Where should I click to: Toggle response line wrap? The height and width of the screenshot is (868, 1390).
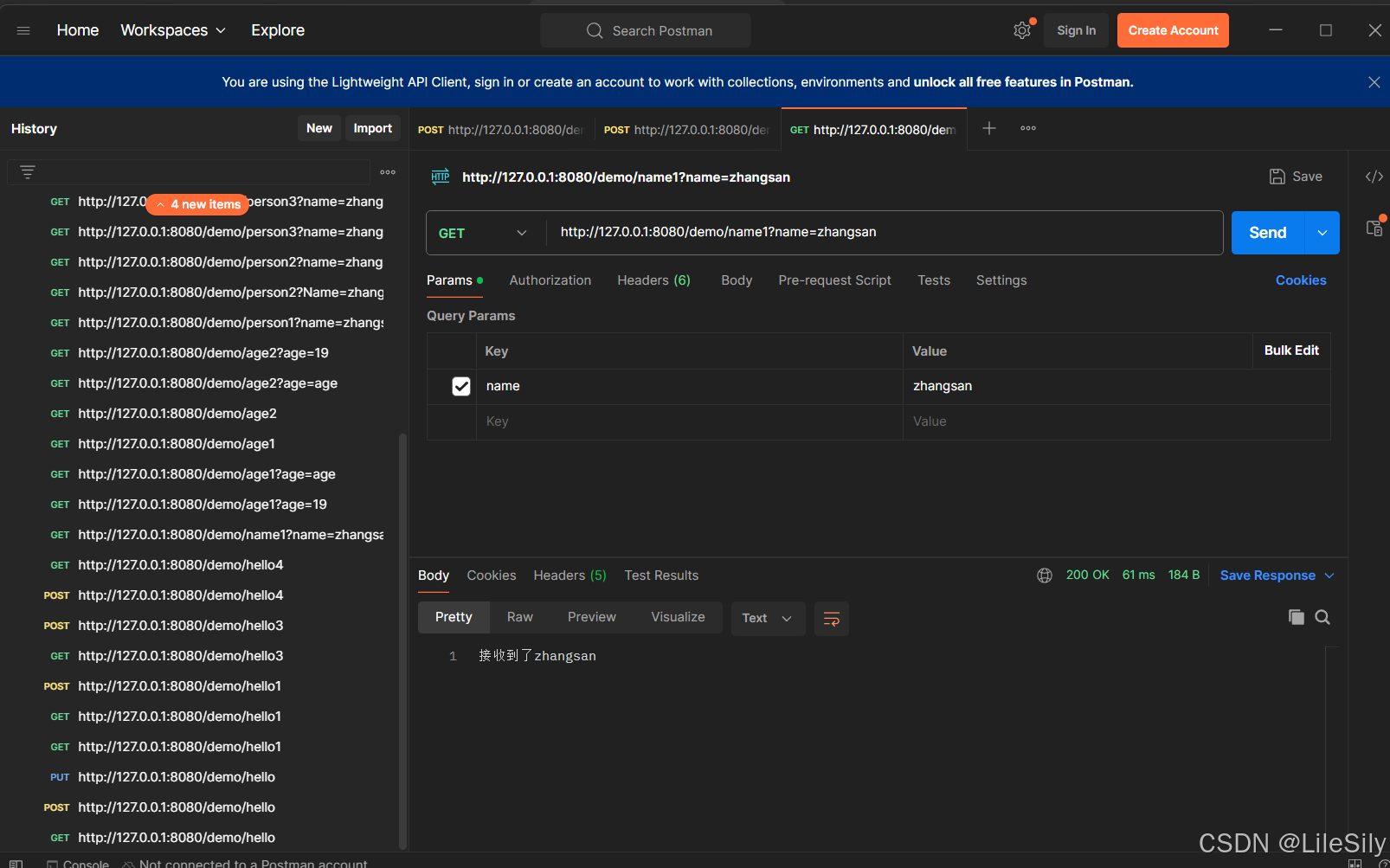click(x=832, y=618)
